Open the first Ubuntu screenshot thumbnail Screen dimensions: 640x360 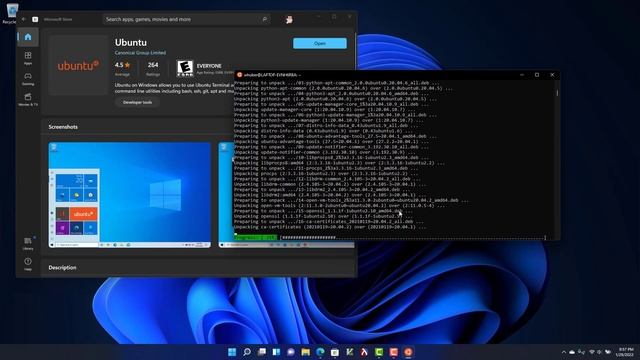click(x=130, y=195)
